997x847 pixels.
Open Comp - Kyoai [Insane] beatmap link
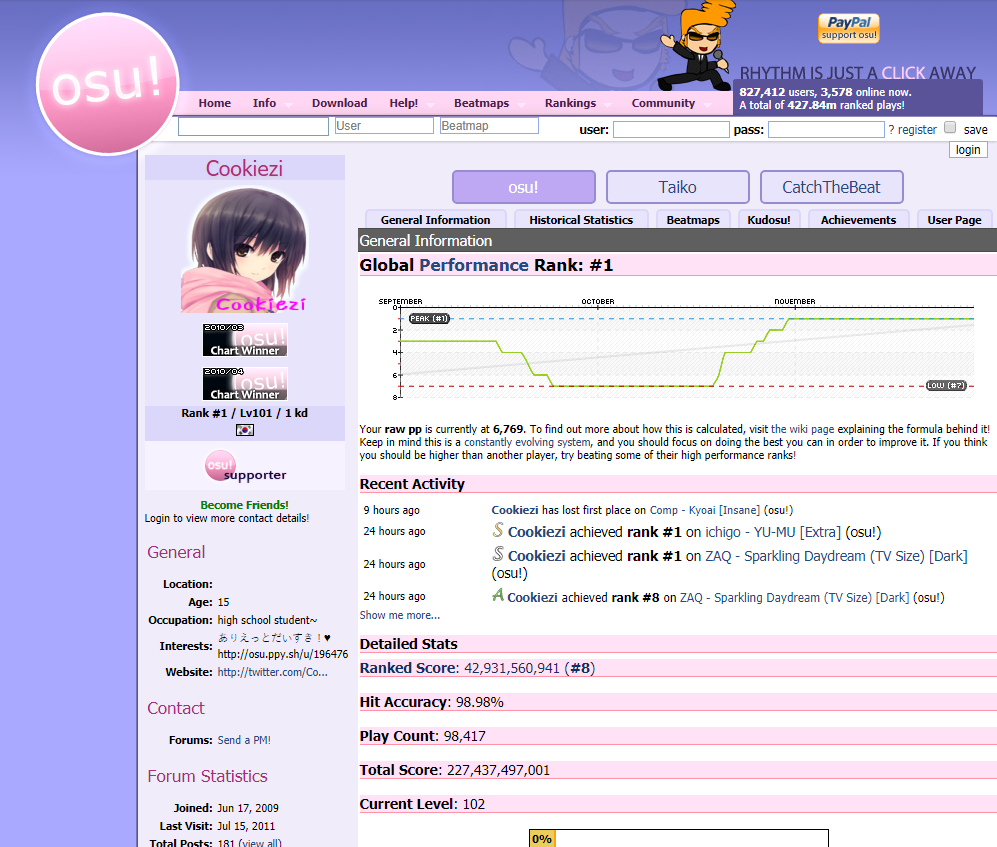click(x=705, y=510)
